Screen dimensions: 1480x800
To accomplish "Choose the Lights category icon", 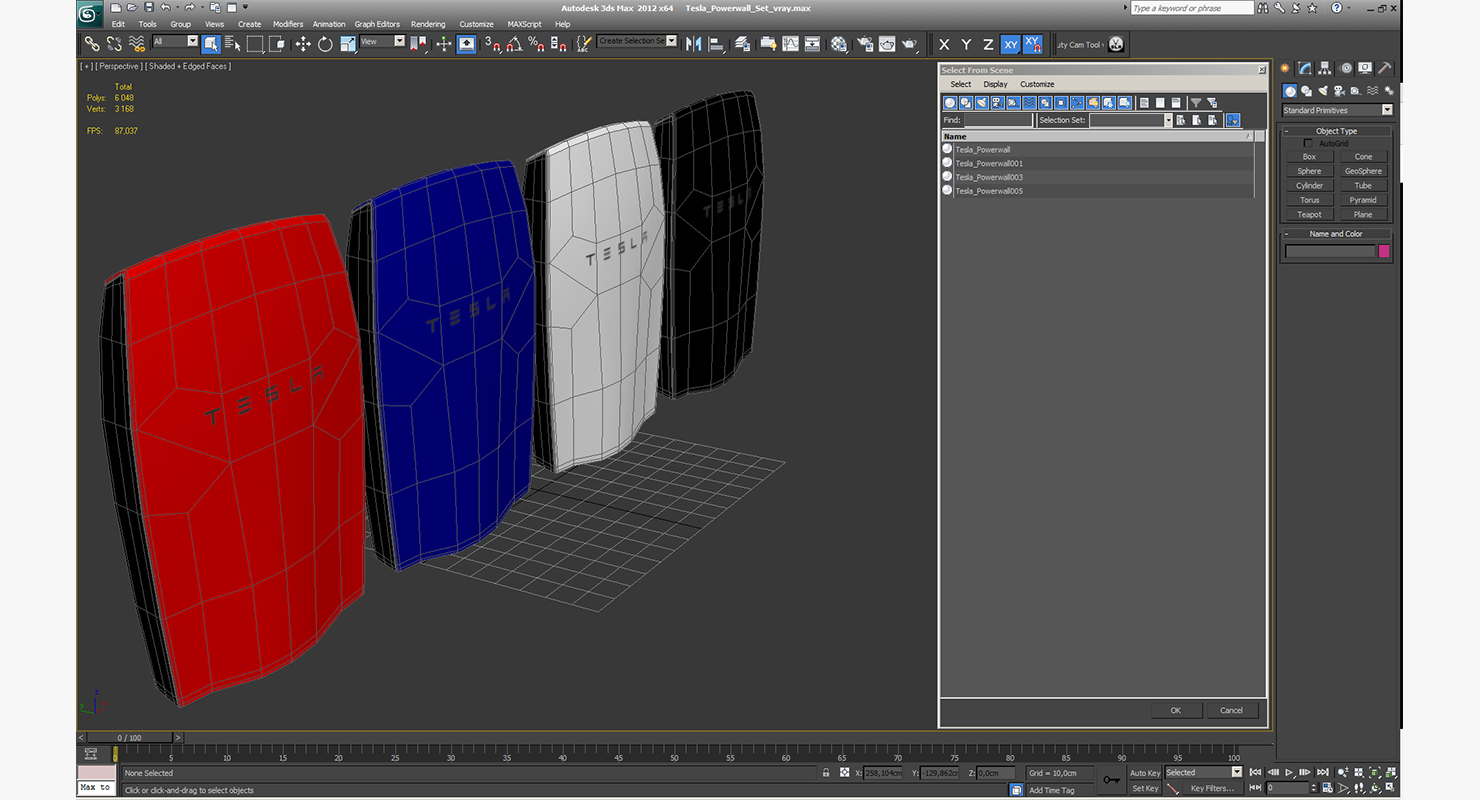I will click(x=1323, y=90).
